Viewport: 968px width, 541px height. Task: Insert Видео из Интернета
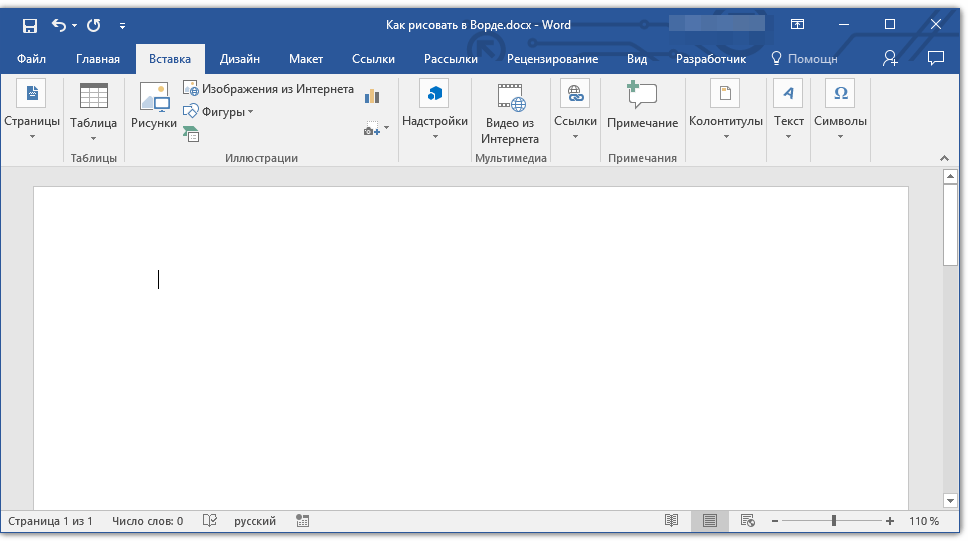point(510,114)
